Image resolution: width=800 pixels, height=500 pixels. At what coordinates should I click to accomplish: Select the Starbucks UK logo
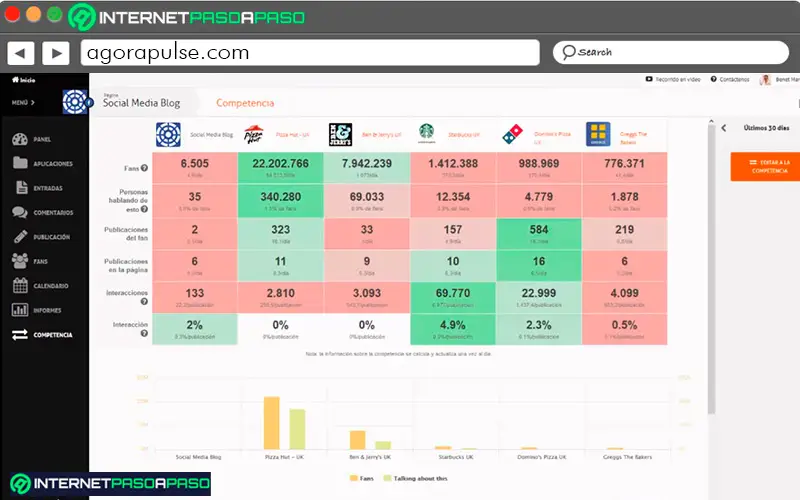[x=427, y=132]
